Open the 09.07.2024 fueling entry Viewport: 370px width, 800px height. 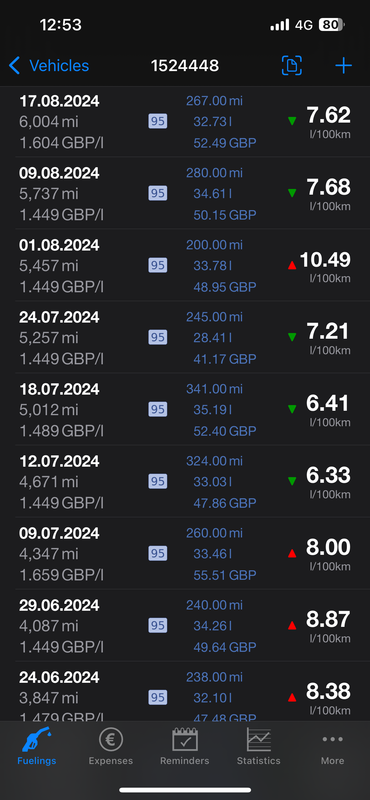tap(185, 554)
